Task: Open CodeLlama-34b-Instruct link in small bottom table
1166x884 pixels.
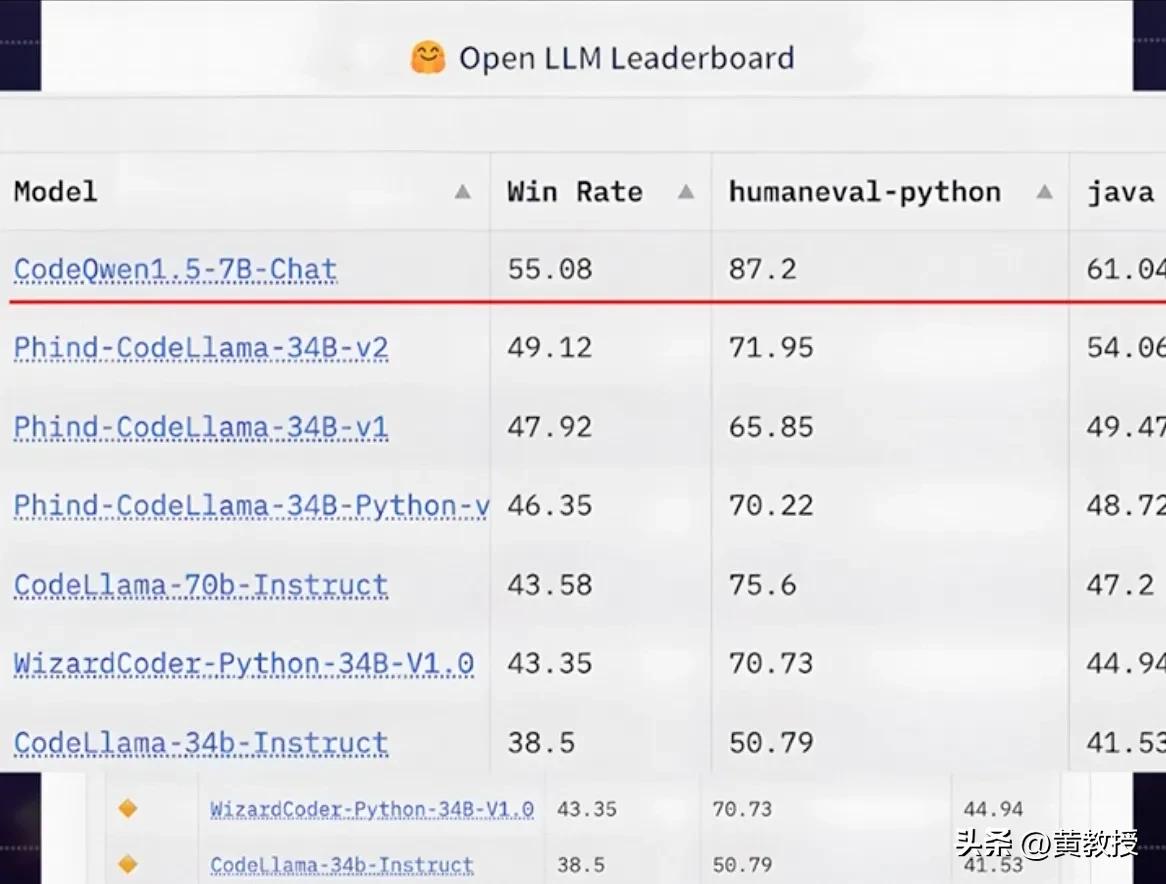Action: coord(342,865)
